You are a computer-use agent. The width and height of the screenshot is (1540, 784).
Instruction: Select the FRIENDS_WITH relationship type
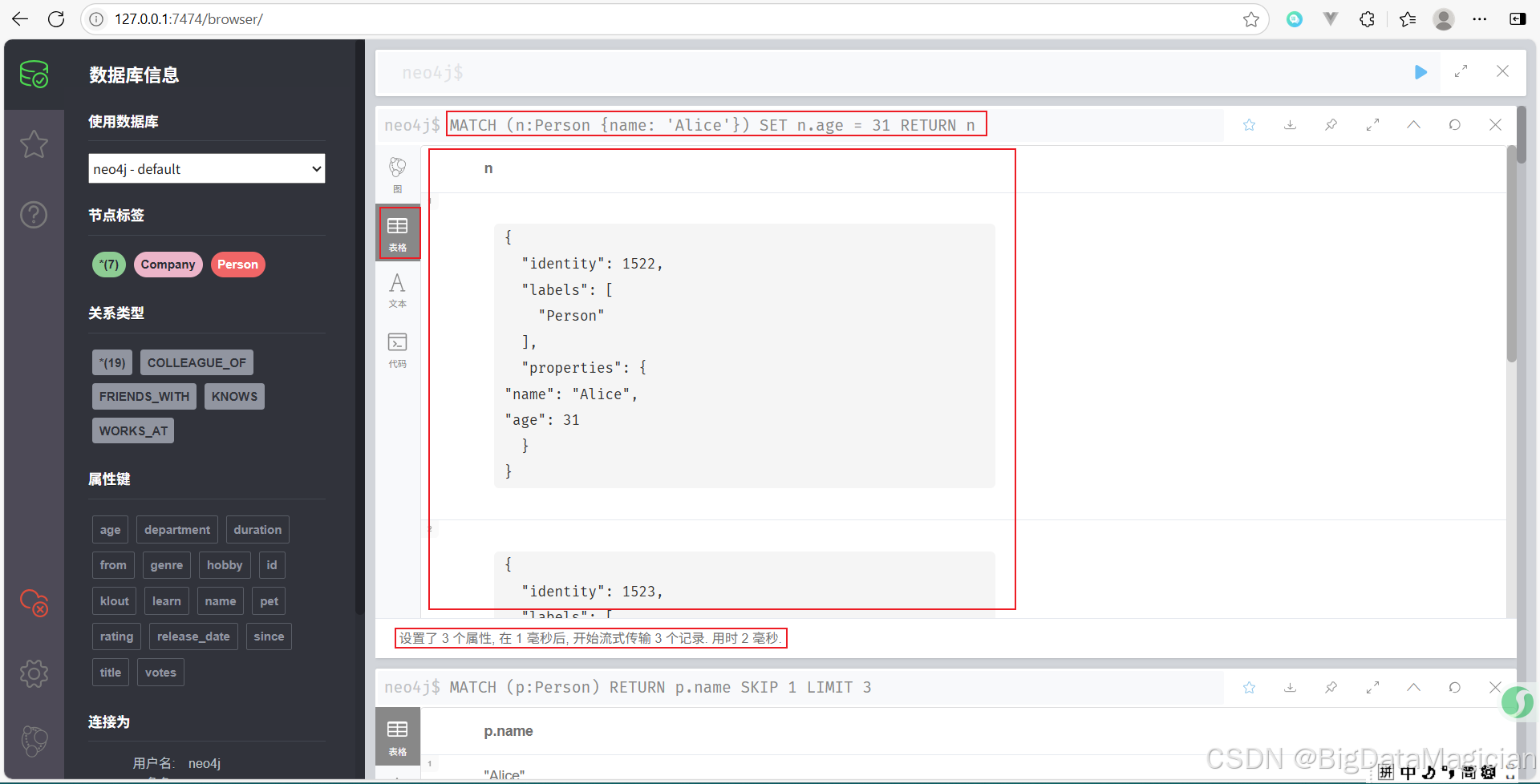coord(144,396)
